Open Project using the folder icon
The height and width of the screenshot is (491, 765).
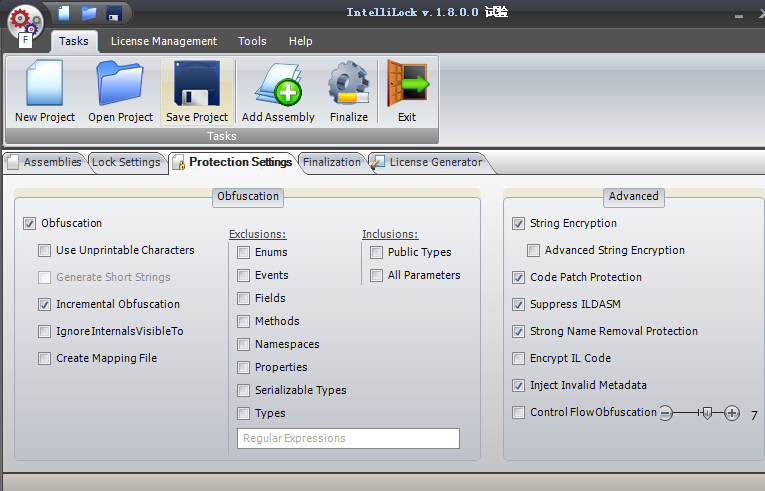click(x=121, y=91)
